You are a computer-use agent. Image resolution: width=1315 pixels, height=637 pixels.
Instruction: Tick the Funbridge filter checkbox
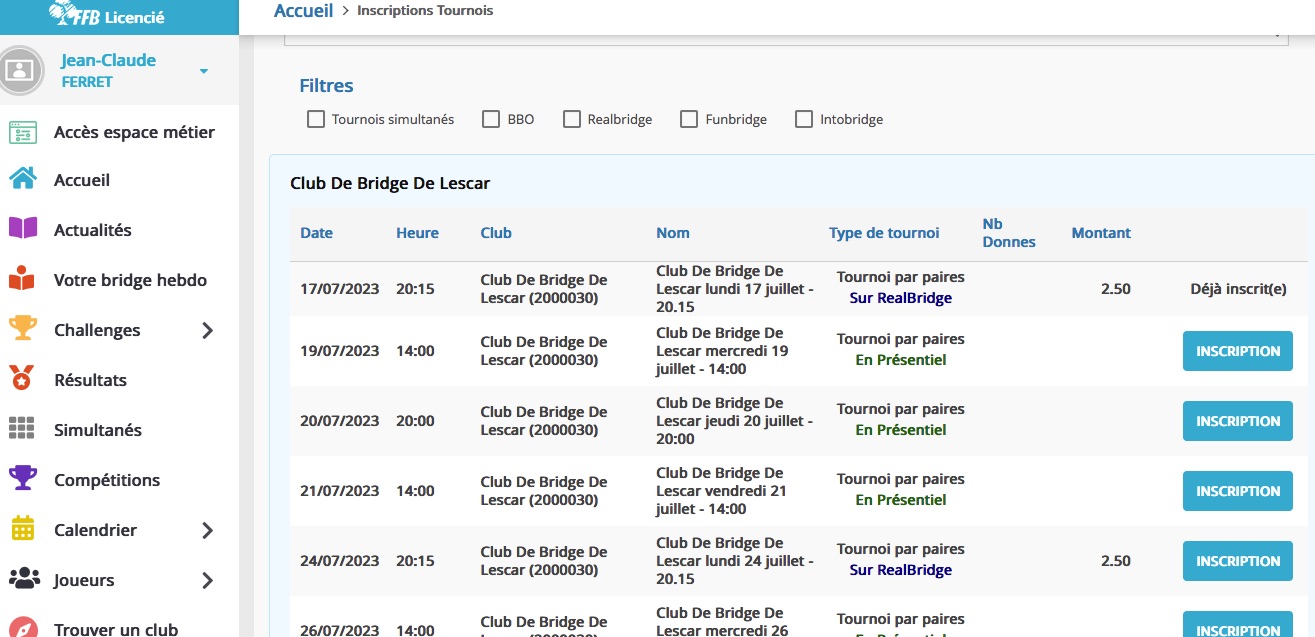pos(689,119)
